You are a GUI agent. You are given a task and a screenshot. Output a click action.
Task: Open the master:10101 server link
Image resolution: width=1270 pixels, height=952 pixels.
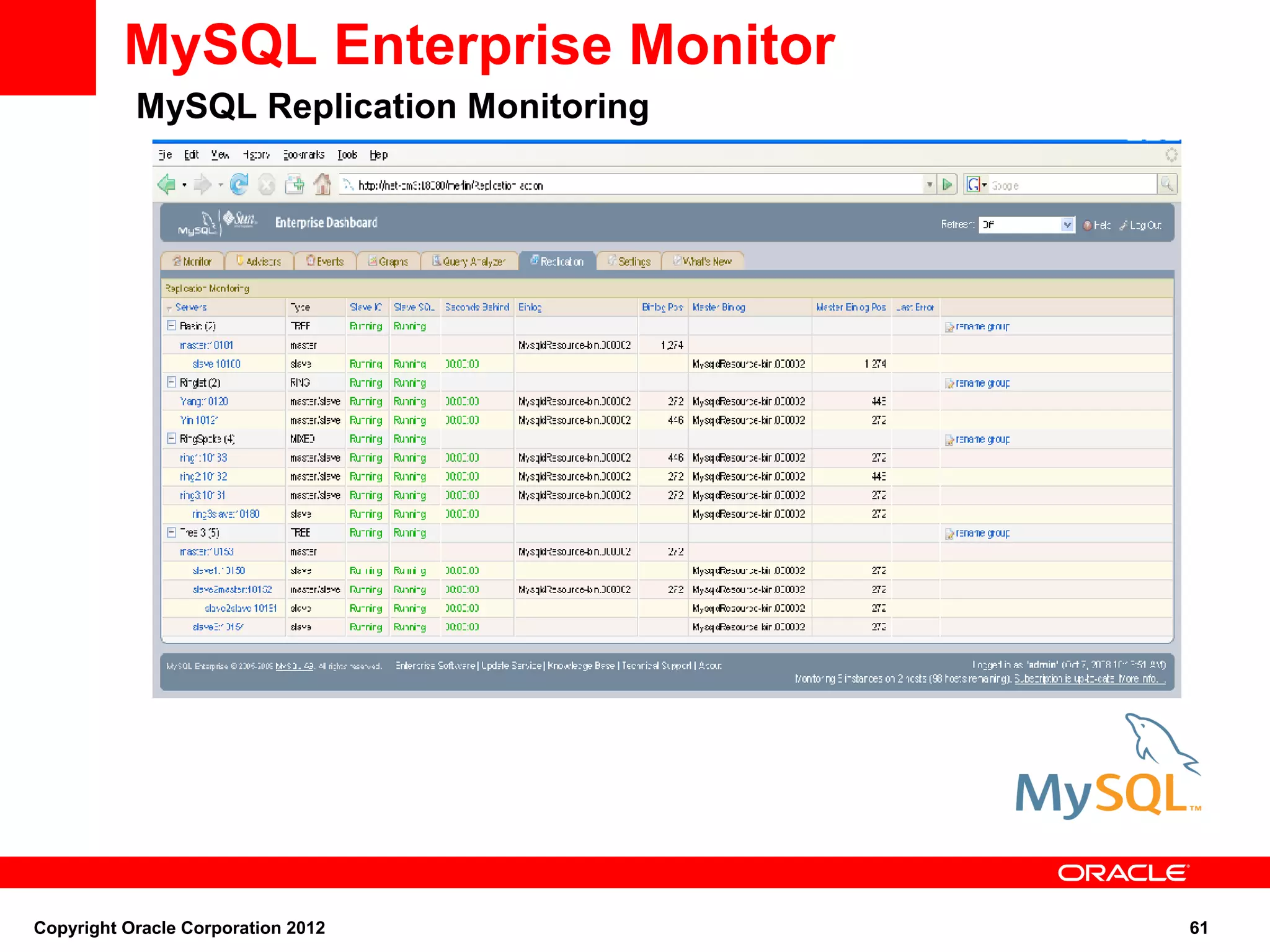206,345
